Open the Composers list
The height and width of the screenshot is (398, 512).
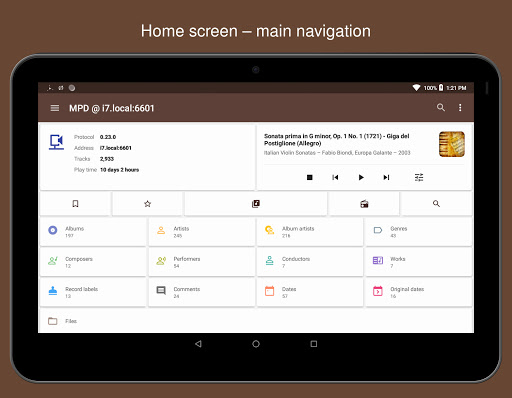tap(93, 262)
